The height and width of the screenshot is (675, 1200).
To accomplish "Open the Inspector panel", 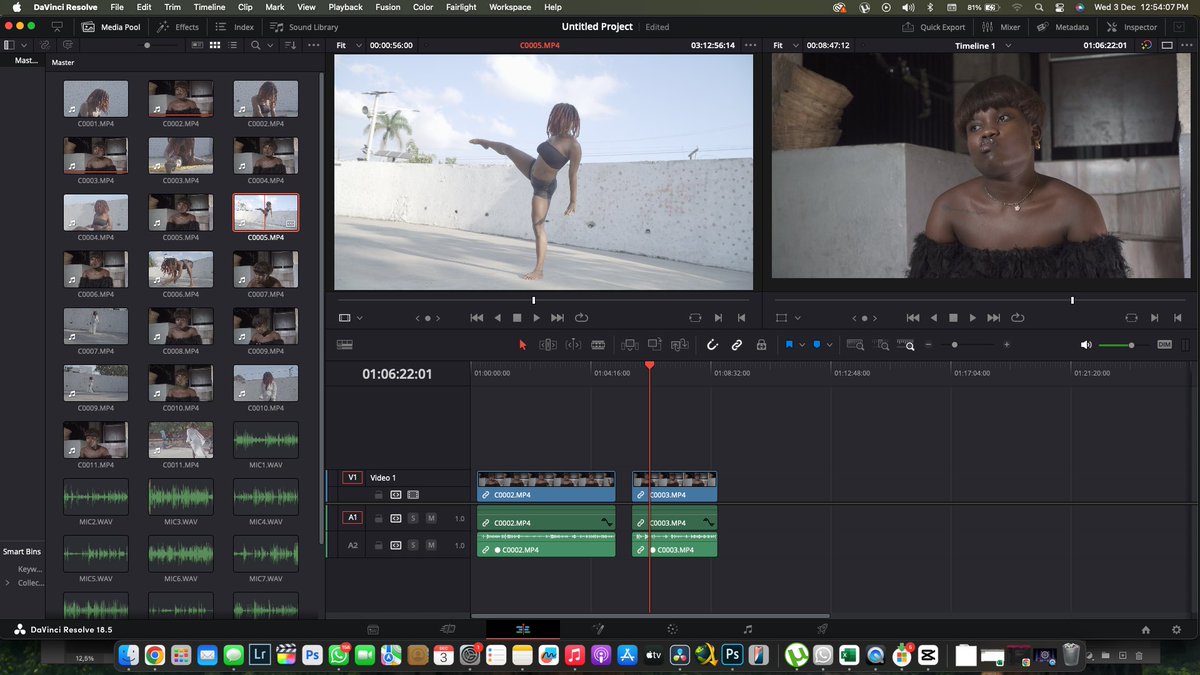I will (x=1132, y=27).
